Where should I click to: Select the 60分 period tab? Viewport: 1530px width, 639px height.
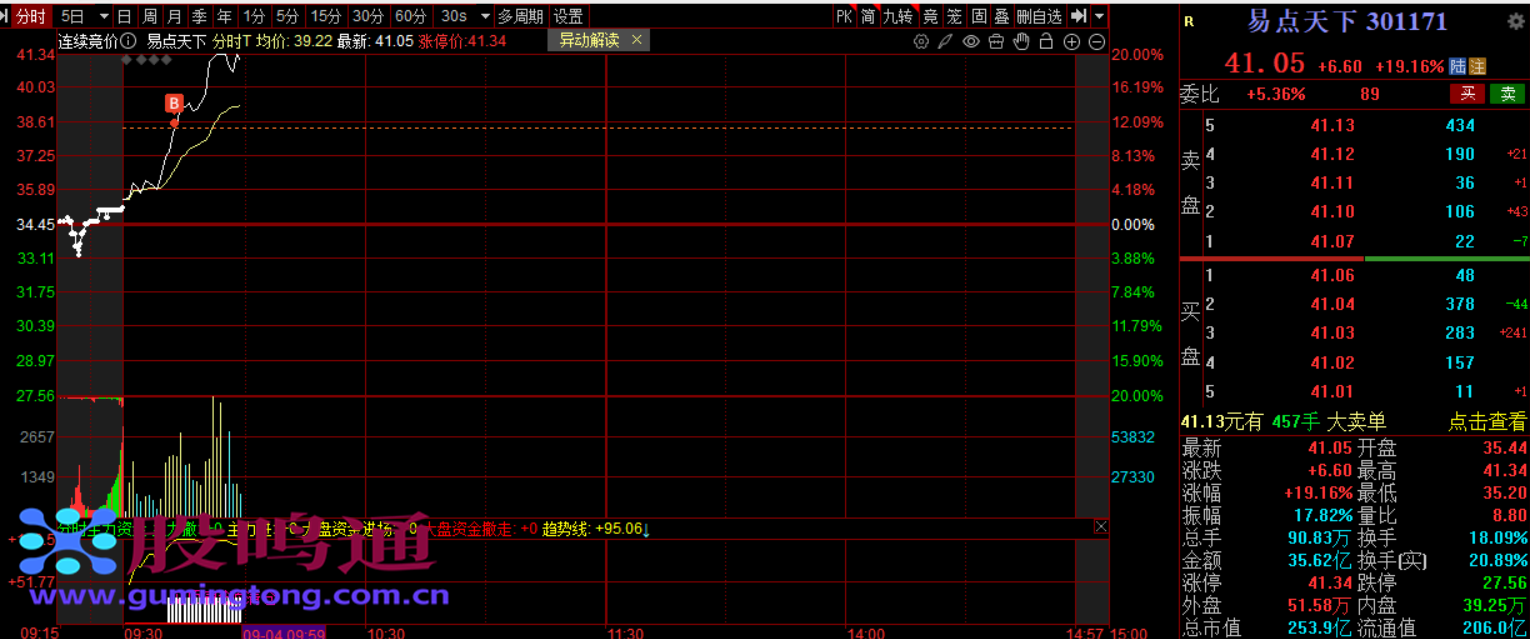pyautogui.click(x=409, y=16)
